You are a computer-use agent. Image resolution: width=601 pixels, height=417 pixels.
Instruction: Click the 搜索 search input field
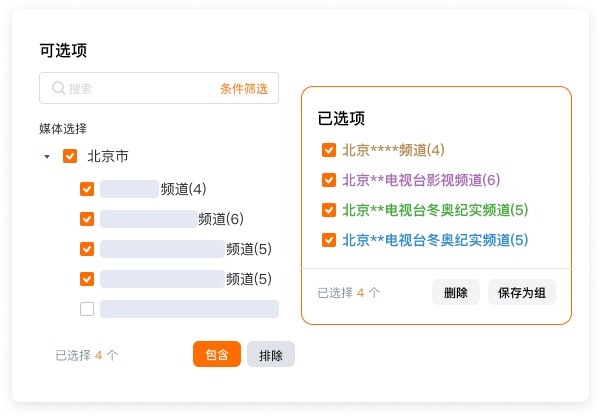(x=140, y=88)
